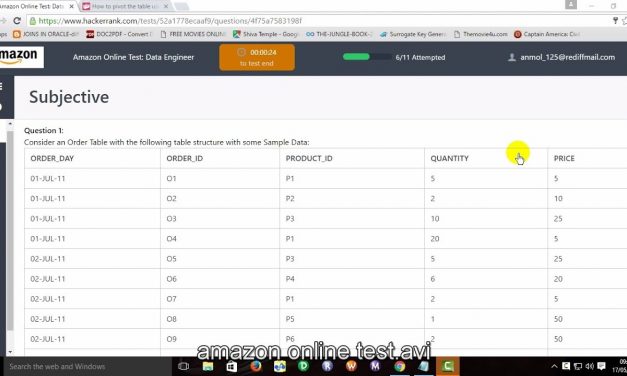Viewport: 627px width, 376px height.
Task: Click the Google Chrome taskbar icon
Action: (399, 366)
